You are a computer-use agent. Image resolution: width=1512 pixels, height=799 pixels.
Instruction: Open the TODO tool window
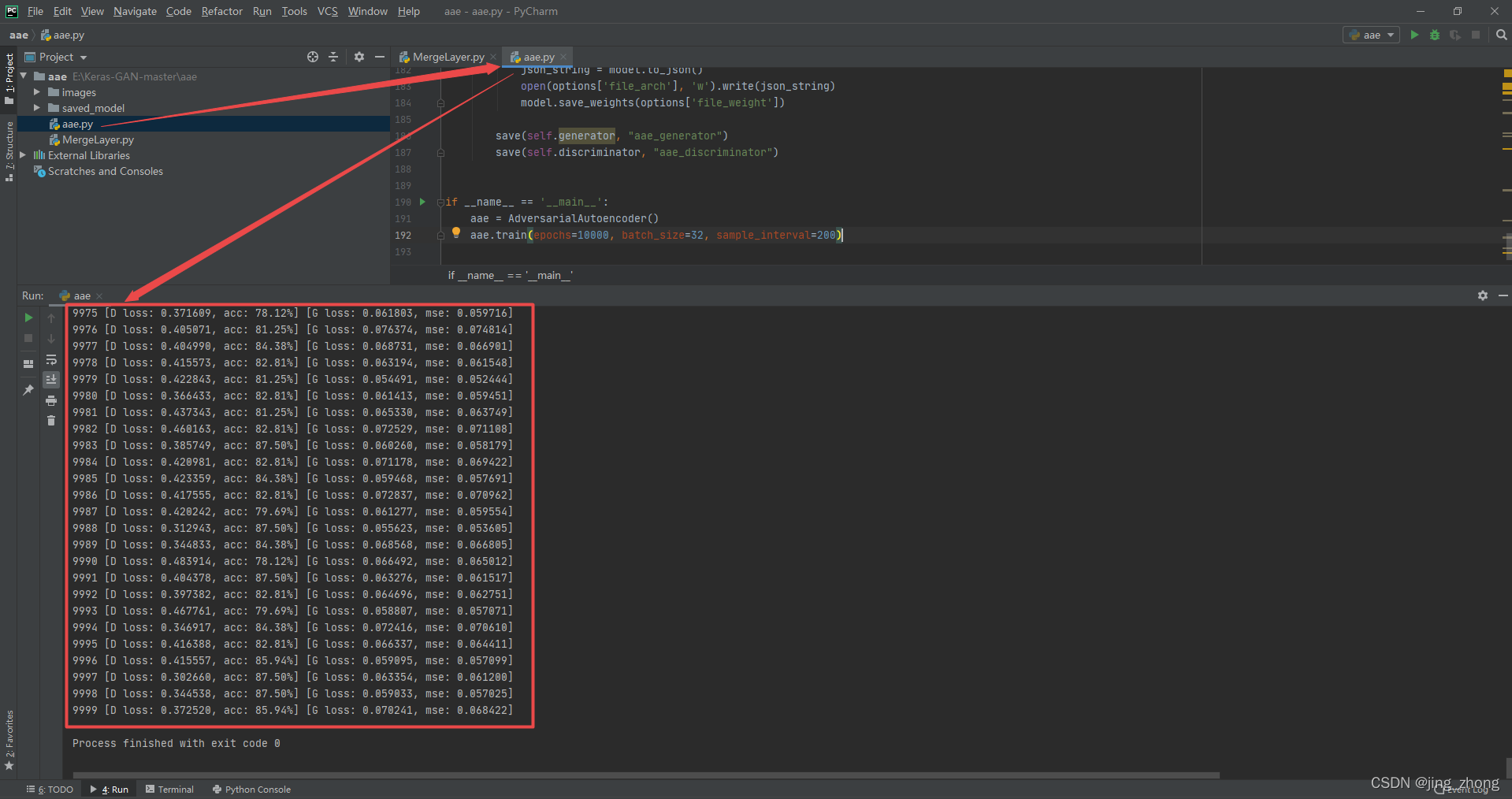(x=50, y=789)
